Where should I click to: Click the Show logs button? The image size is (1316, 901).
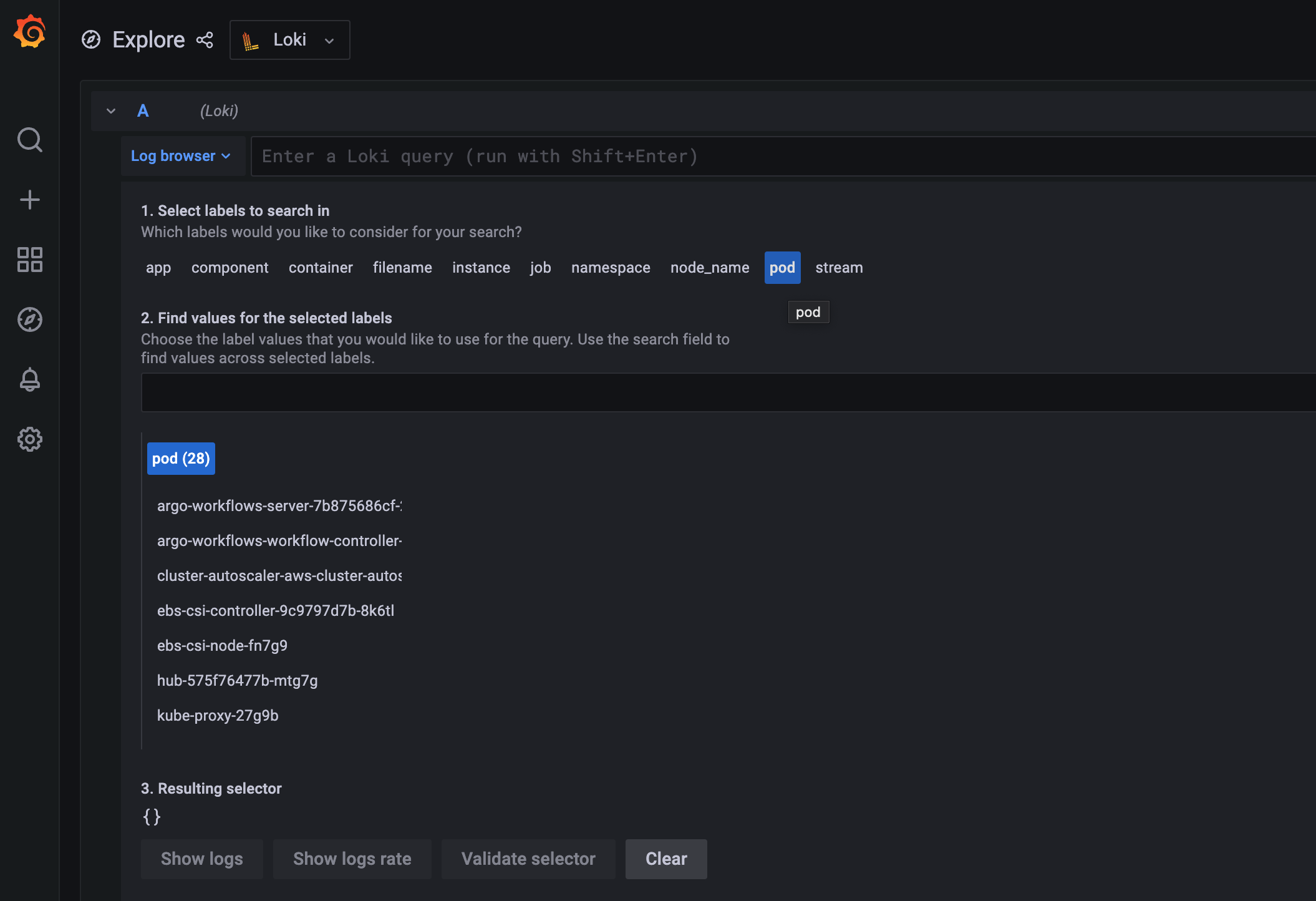coord(201,859)
